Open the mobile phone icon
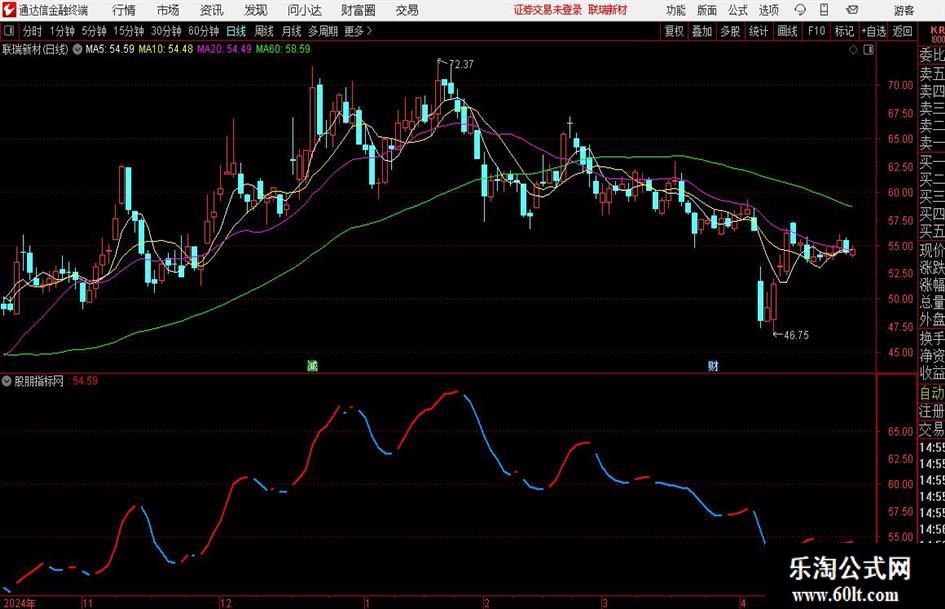Viewport: 945px width, 609px height. pyautogui.click(x=824, y=10)
